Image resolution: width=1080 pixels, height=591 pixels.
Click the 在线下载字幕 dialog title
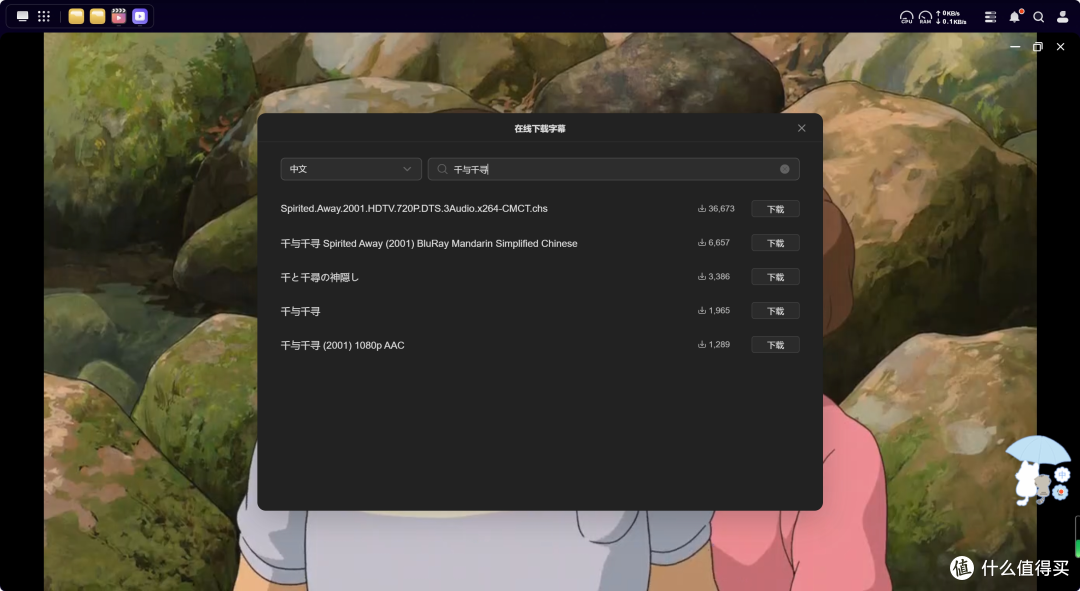point(540,129)
